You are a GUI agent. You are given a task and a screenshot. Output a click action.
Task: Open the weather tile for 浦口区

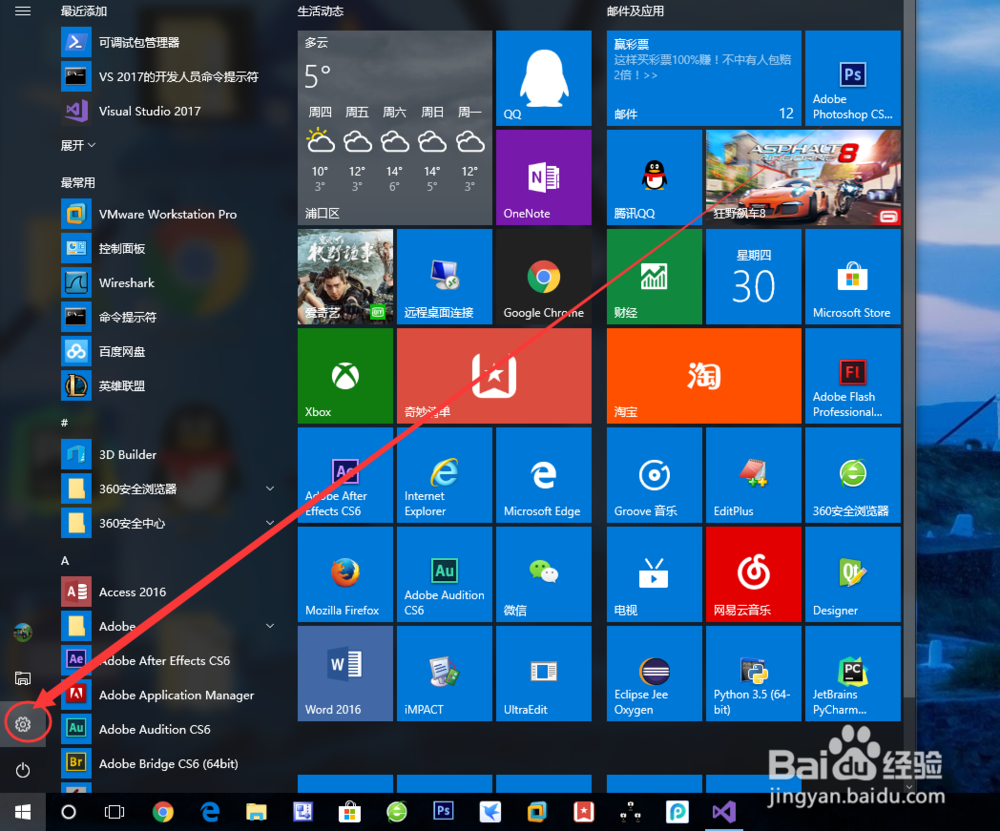tap(395, 128)
